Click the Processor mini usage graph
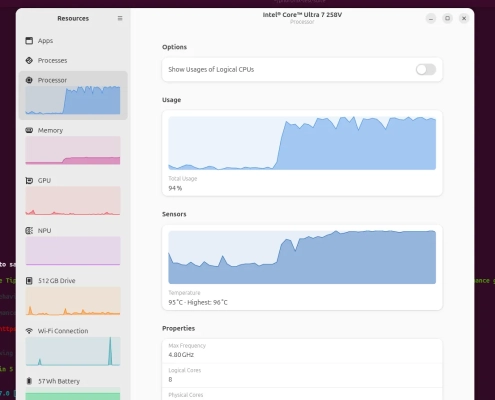The height and width of the screenshot is (400, 495). click(73, 100)
